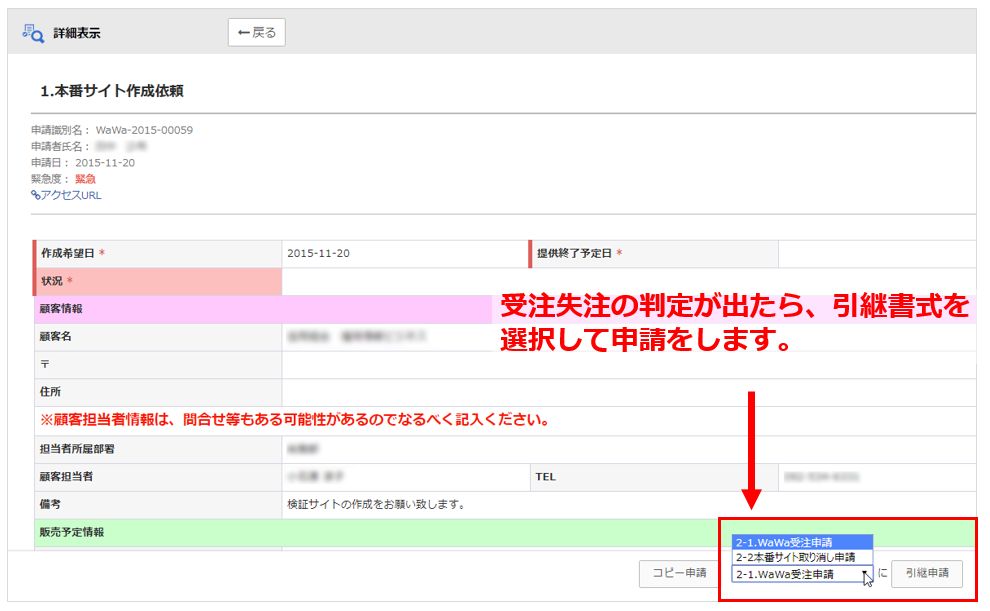Click the 戻る back button
Viewport: 990px width, 611px height.
257,32
